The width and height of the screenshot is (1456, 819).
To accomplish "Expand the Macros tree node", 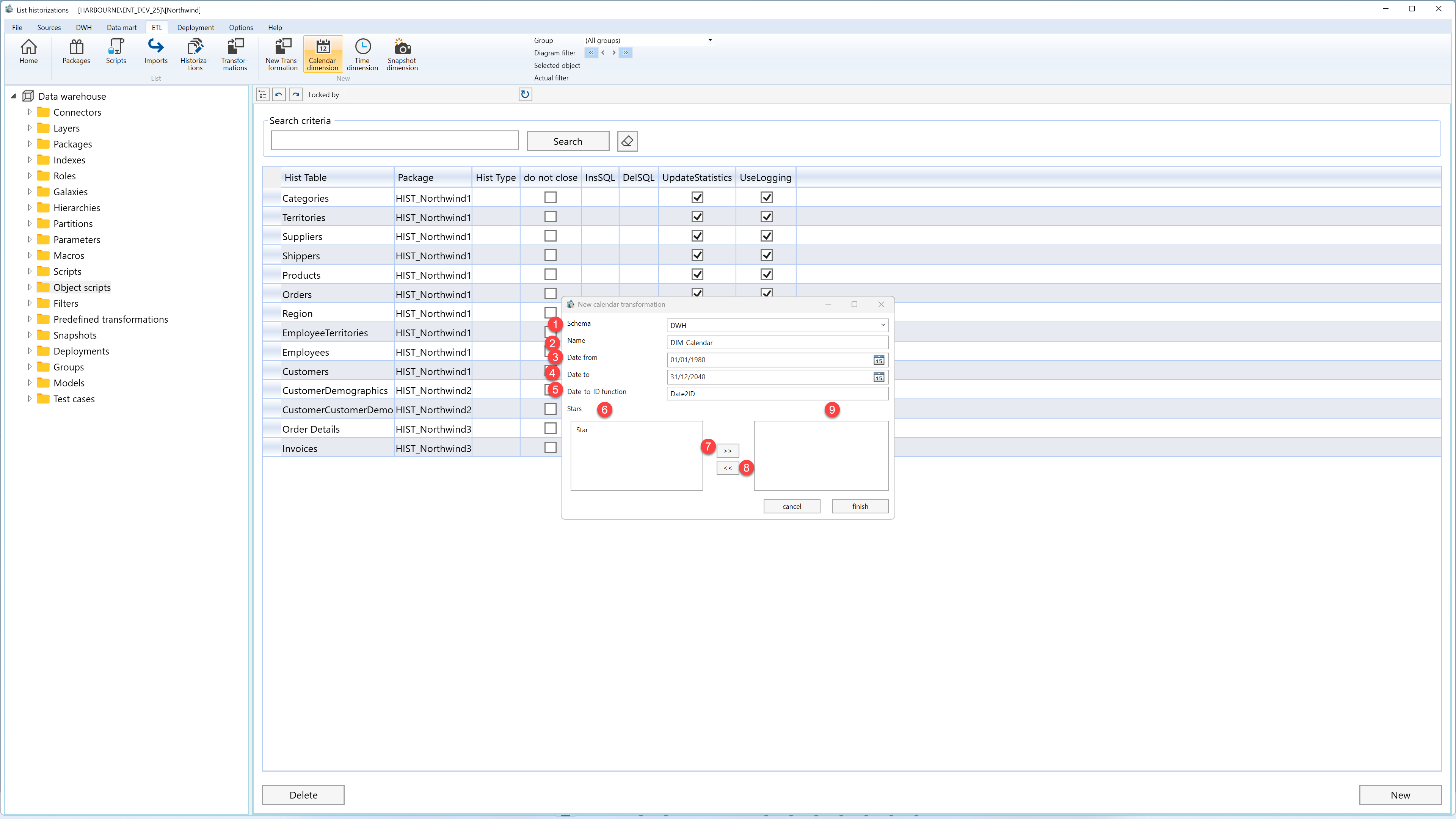I will tap(30, 256).
